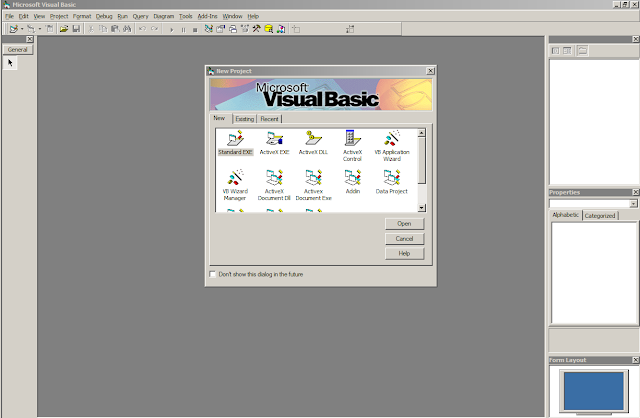The height and width of the screenshot is (418, 640).
Task: Click the screen preview in Form Layout
Action: point(593,391)
